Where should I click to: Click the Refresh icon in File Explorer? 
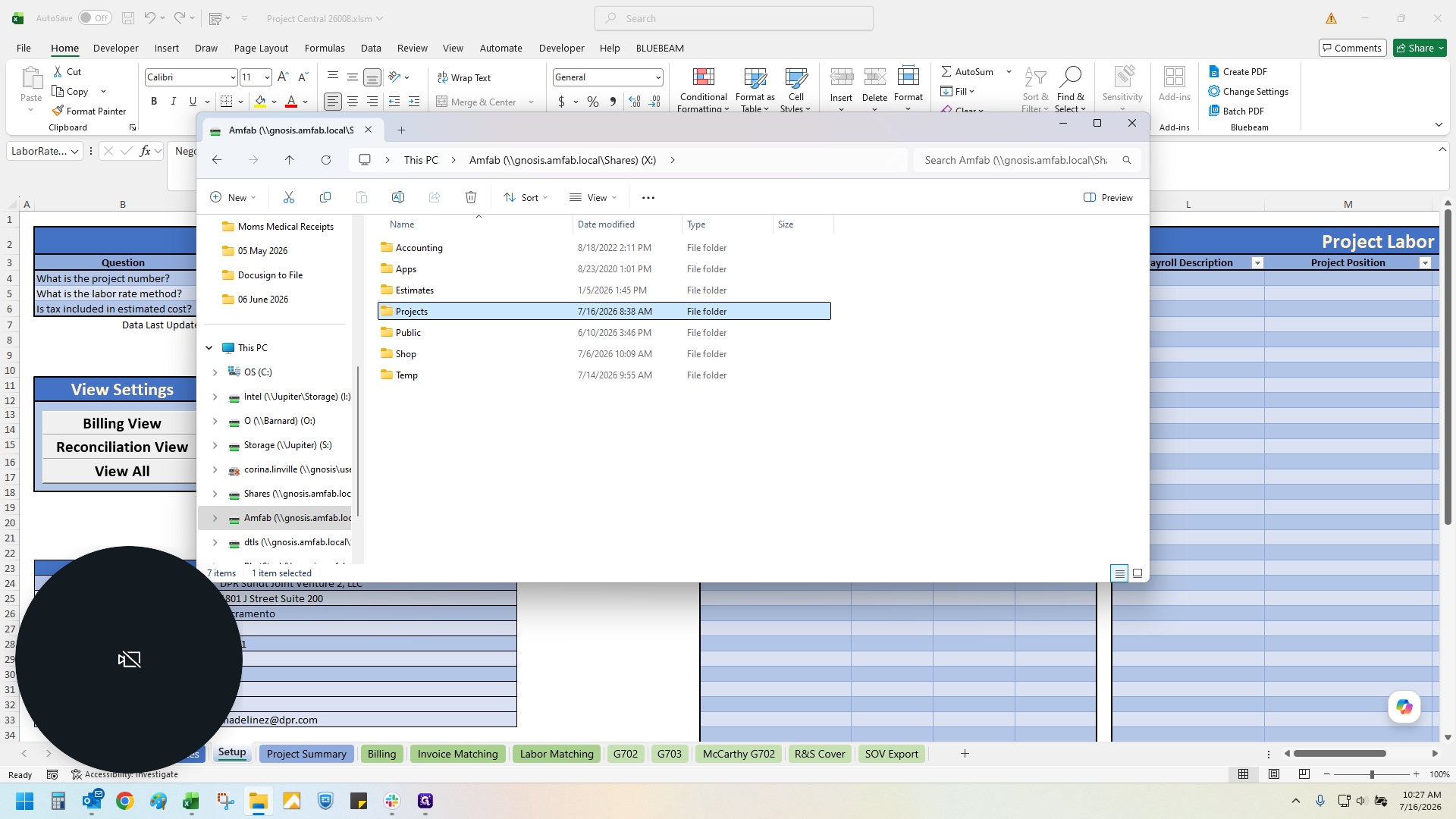point(326,160)
